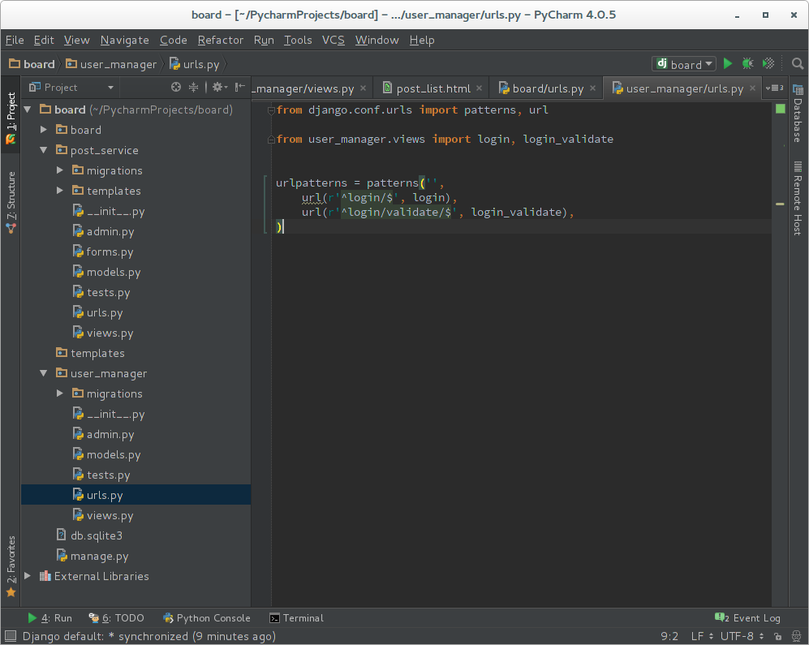Image resolution: width=809 pixels, height=645 pixels.
Task: Click green inspection status square
Action: pyautogui.click(x=780, y=109)
